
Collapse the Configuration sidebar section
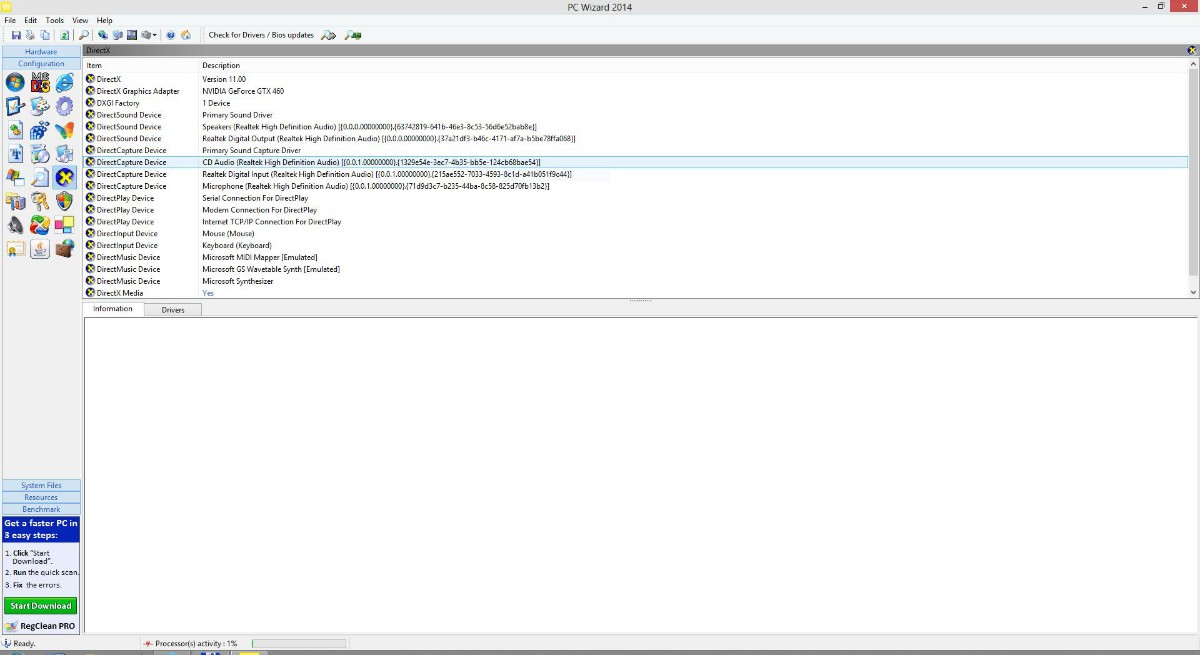41,63
